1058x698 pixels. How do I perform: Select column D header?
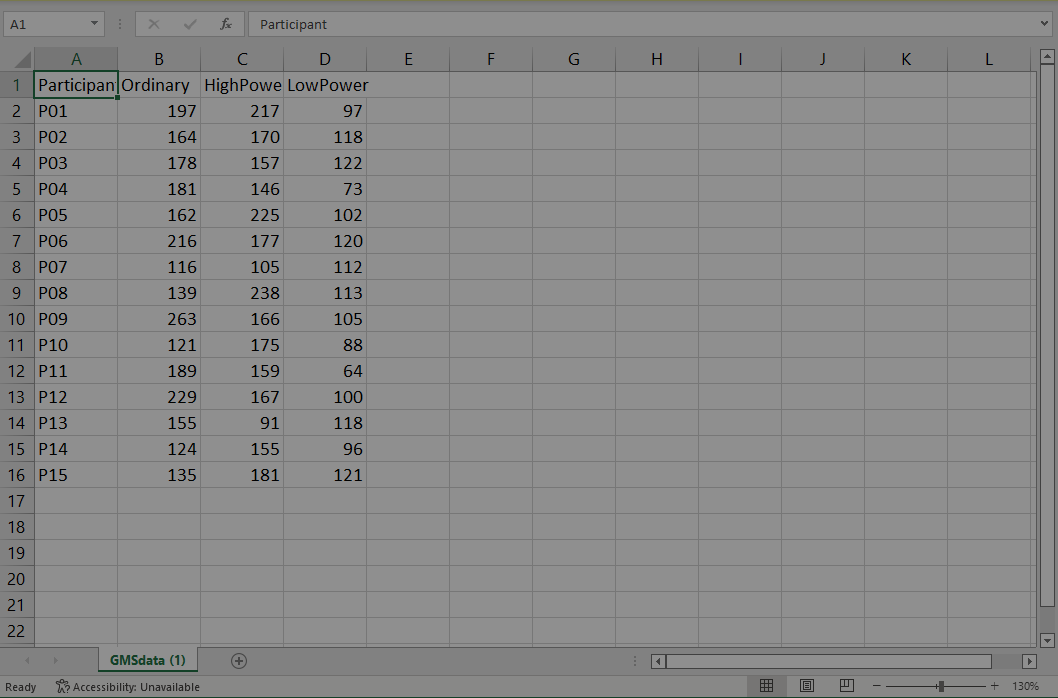[x=325, y=59]
